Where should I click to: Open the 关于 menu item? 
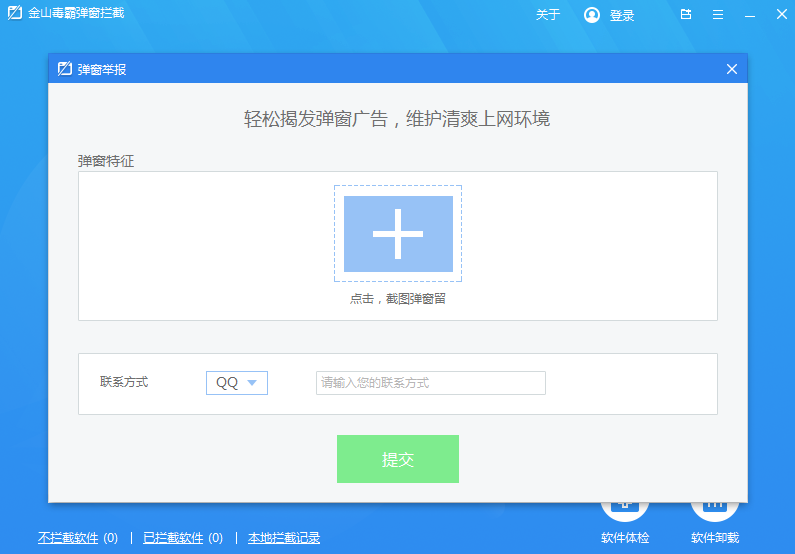point(548,15)
